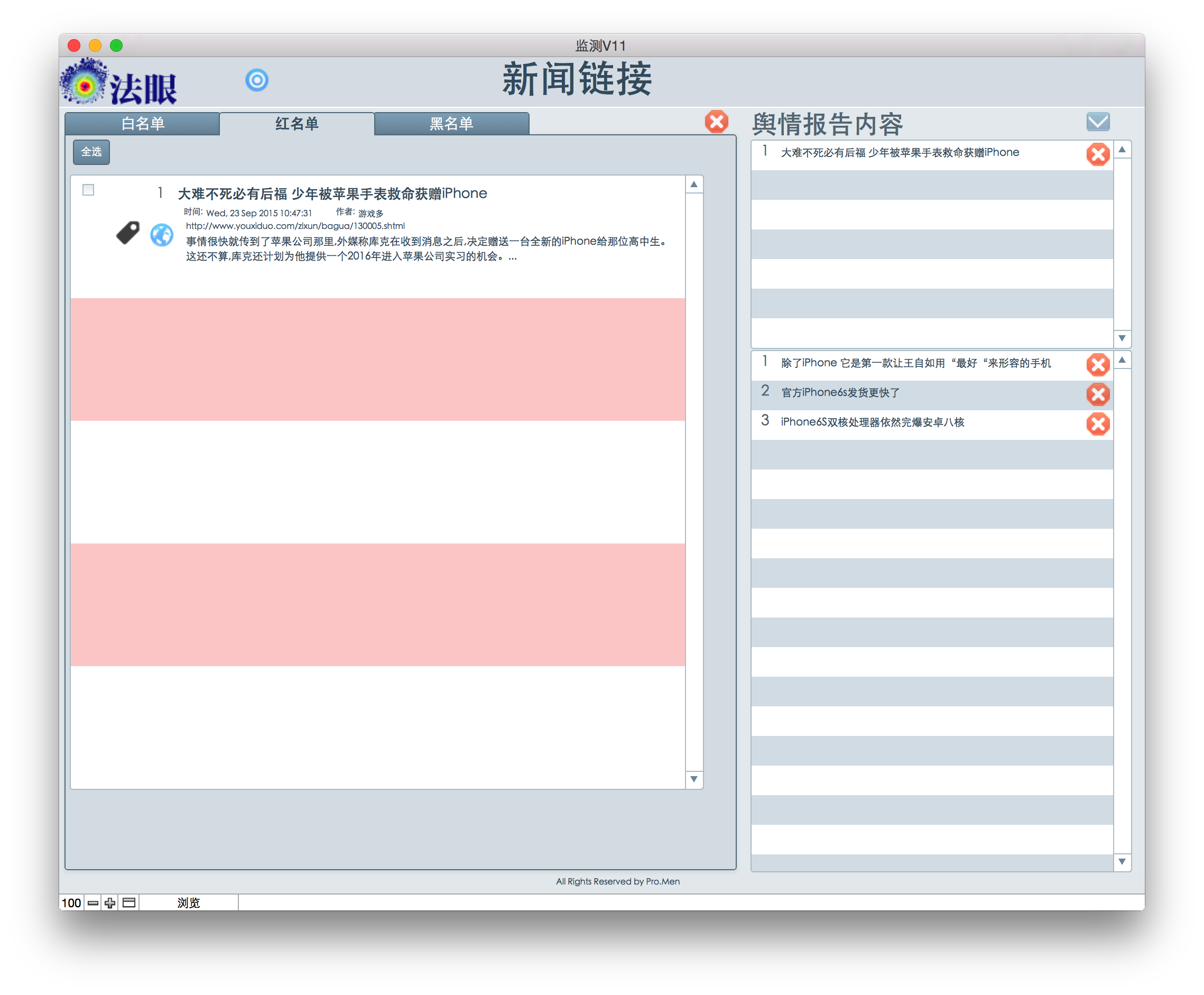Screen dimensions: 1204x995
Task: Open the youxiduo.com article URL
Action: click(x=295, y=226)
